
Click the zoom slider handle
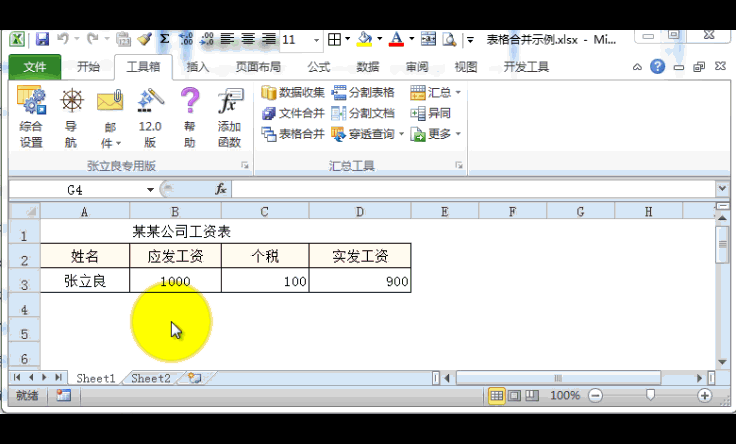tap(651, 396)
